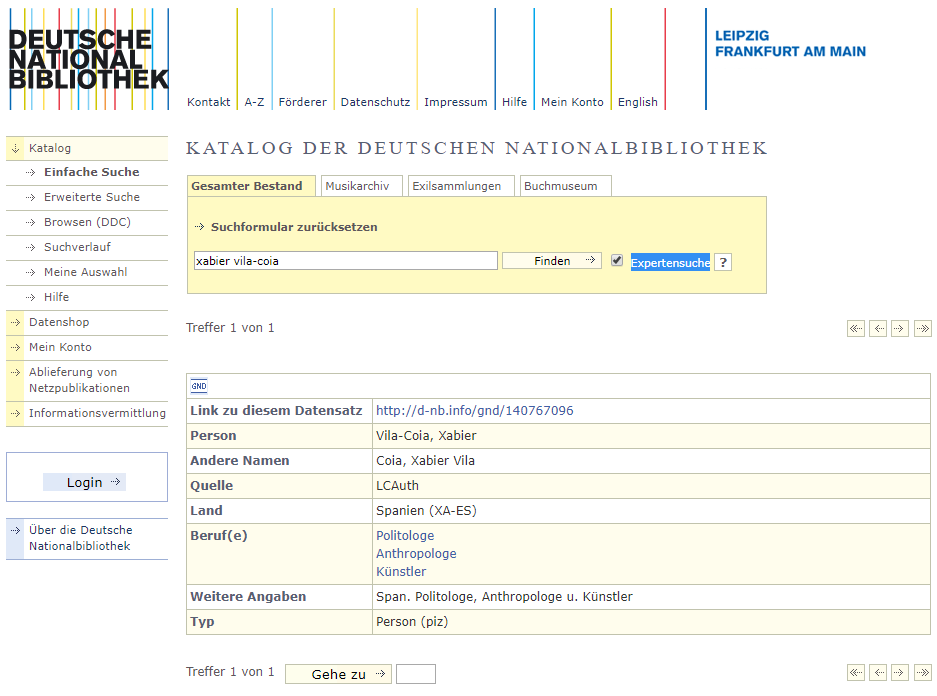Screen dimensions: 937x696
Task: Click the Login button
Action: [x=84, y=482]
